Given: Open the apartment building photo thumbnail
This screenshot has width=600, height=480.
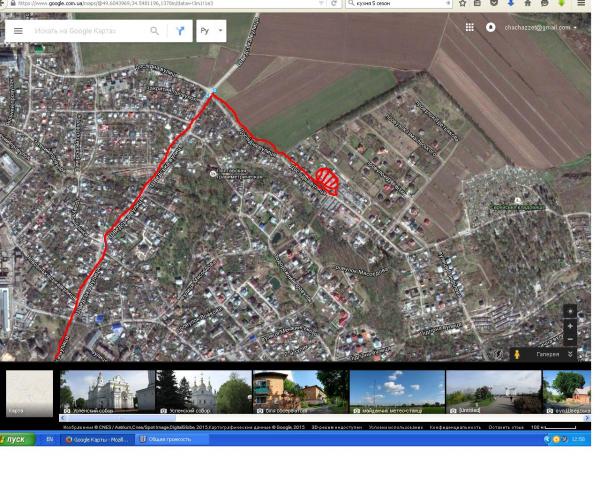Looking at the screenshot, I should 301,392.
